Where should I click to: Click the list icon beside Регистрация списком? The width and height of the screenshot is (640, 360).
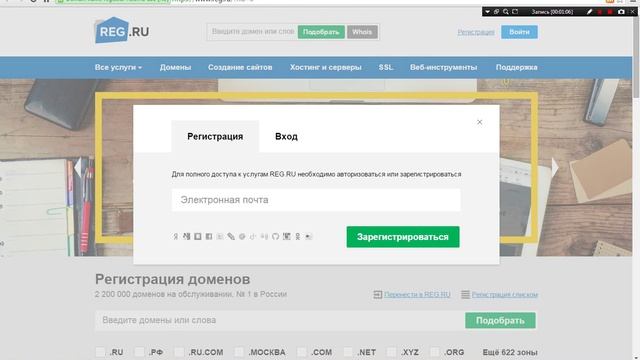click(x=465, y=294)
